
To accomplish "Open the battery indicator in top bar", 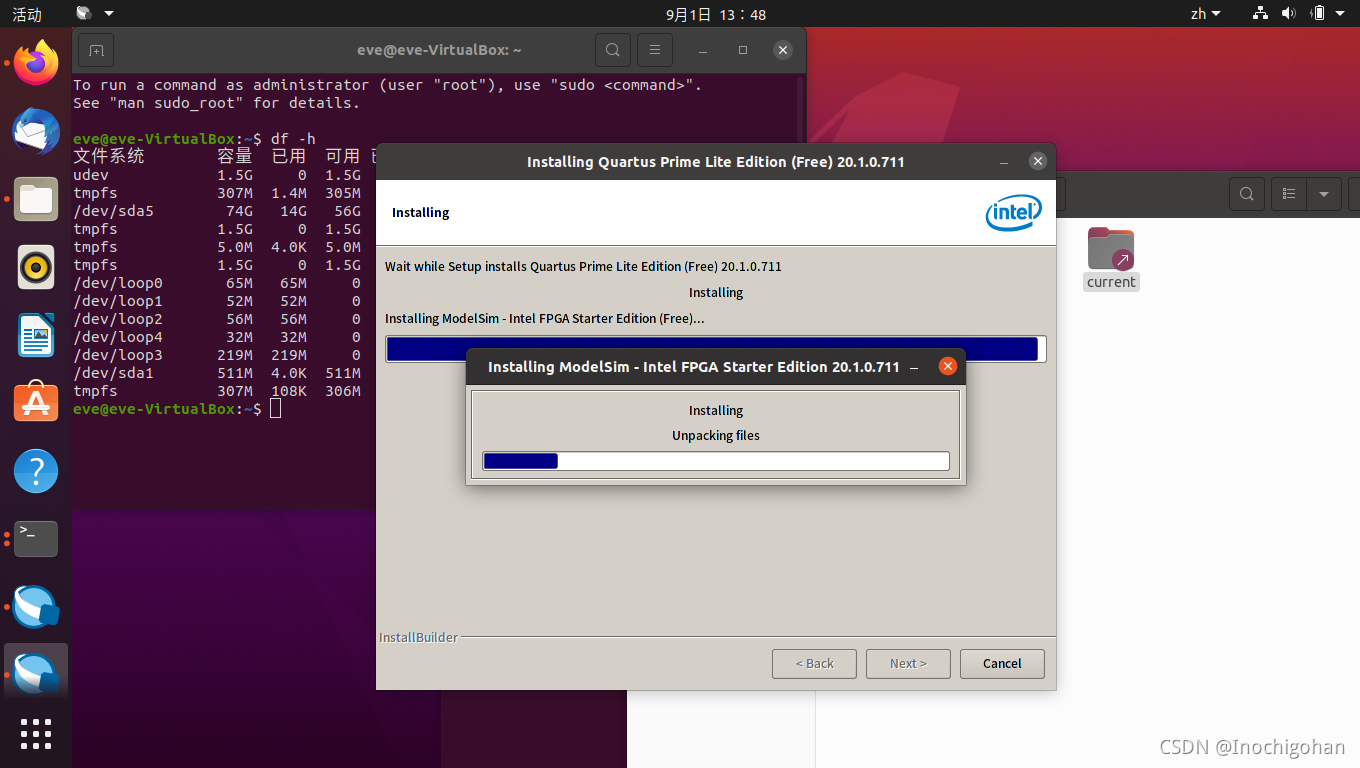I will coord(1318,14).
